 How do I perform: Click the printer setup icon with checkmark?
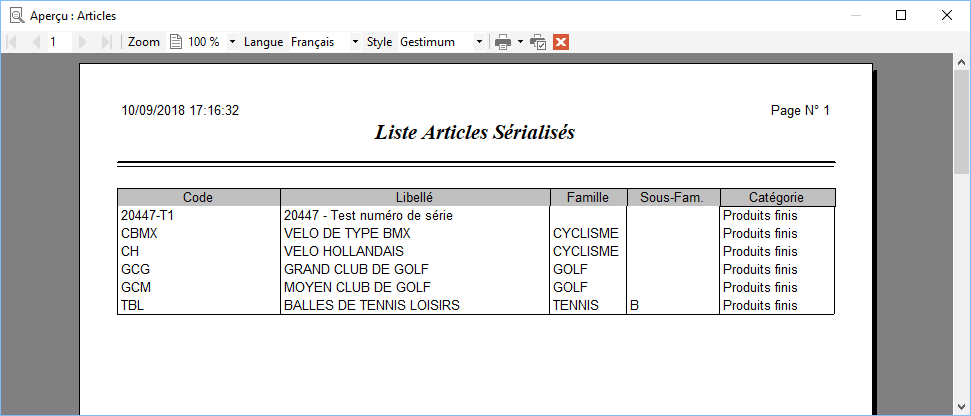[538, 42]
